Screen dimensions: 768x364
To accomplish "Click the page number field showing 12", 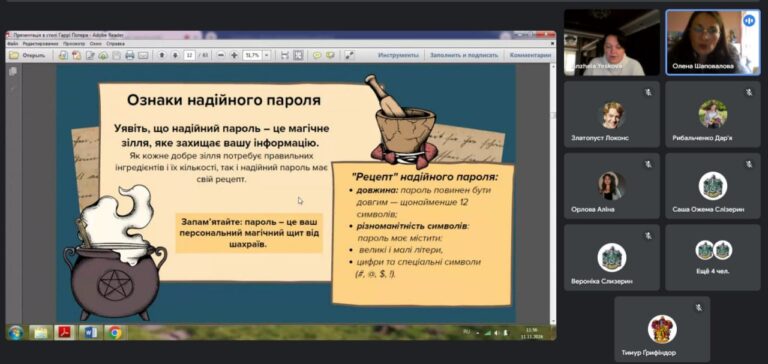I will 189,55.
